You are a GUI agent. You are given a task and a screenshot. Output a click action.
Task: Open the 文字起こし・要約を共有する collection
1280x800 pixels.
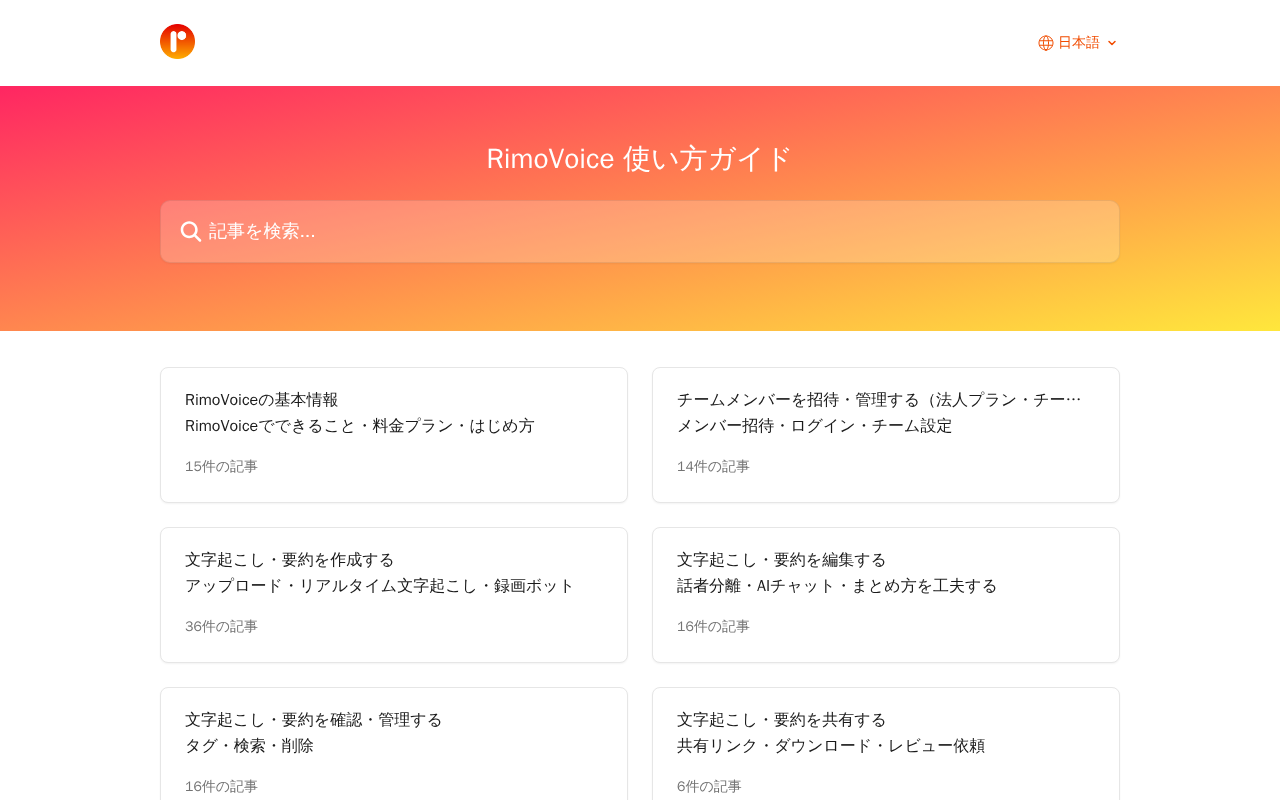[x=886, y=744]
